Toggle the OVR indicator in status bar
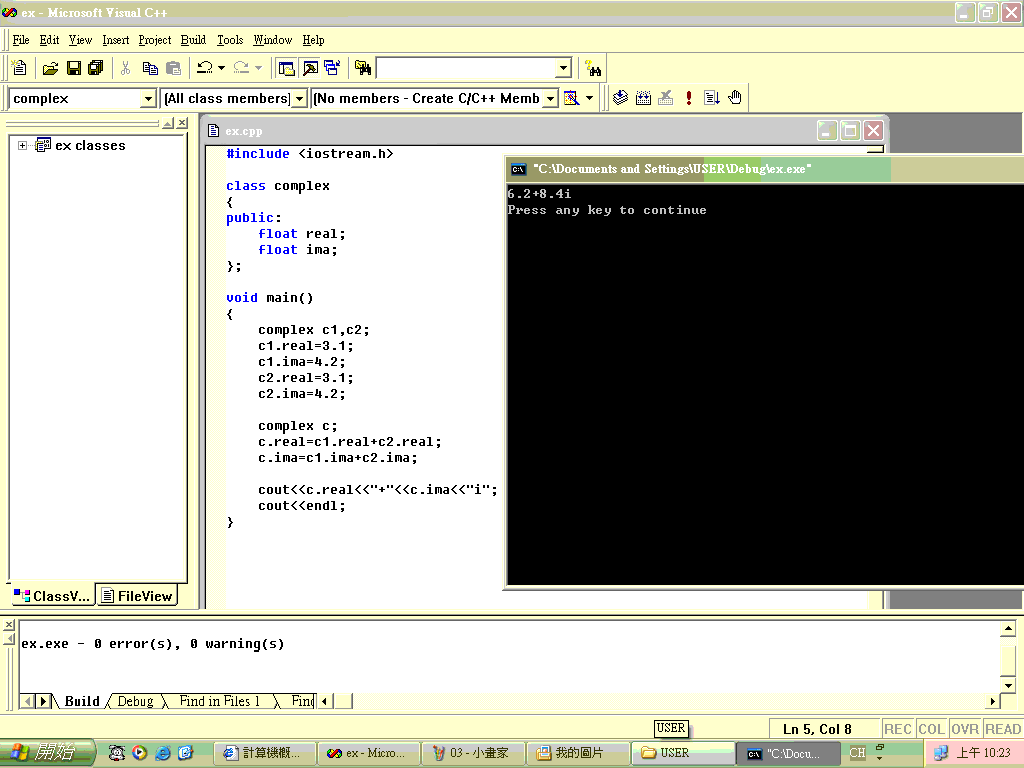The image size is (1024, 768). coord(965,729)
